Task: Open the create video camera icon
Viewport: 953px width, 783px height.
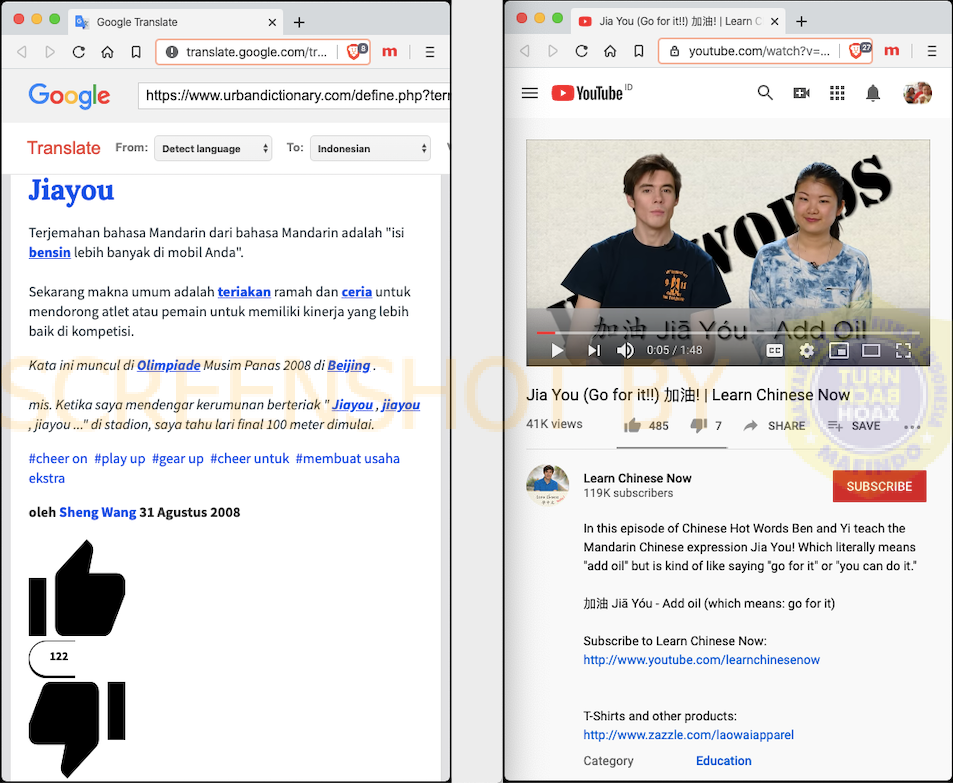Action: pyautogui.click(x=802, y=93)
